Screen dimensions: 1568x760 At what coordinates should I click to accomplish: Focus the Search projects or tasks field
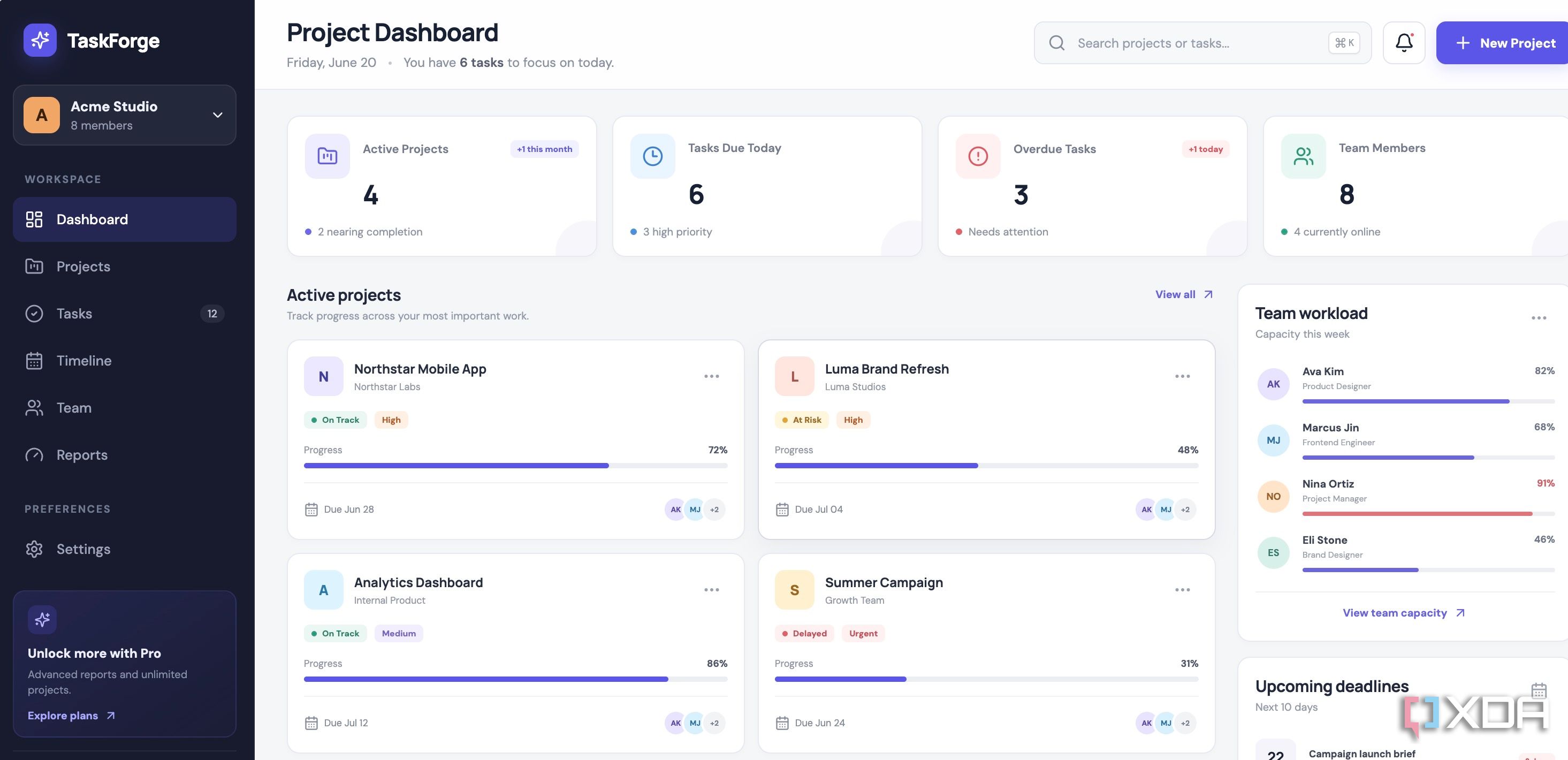[1202, 43]
